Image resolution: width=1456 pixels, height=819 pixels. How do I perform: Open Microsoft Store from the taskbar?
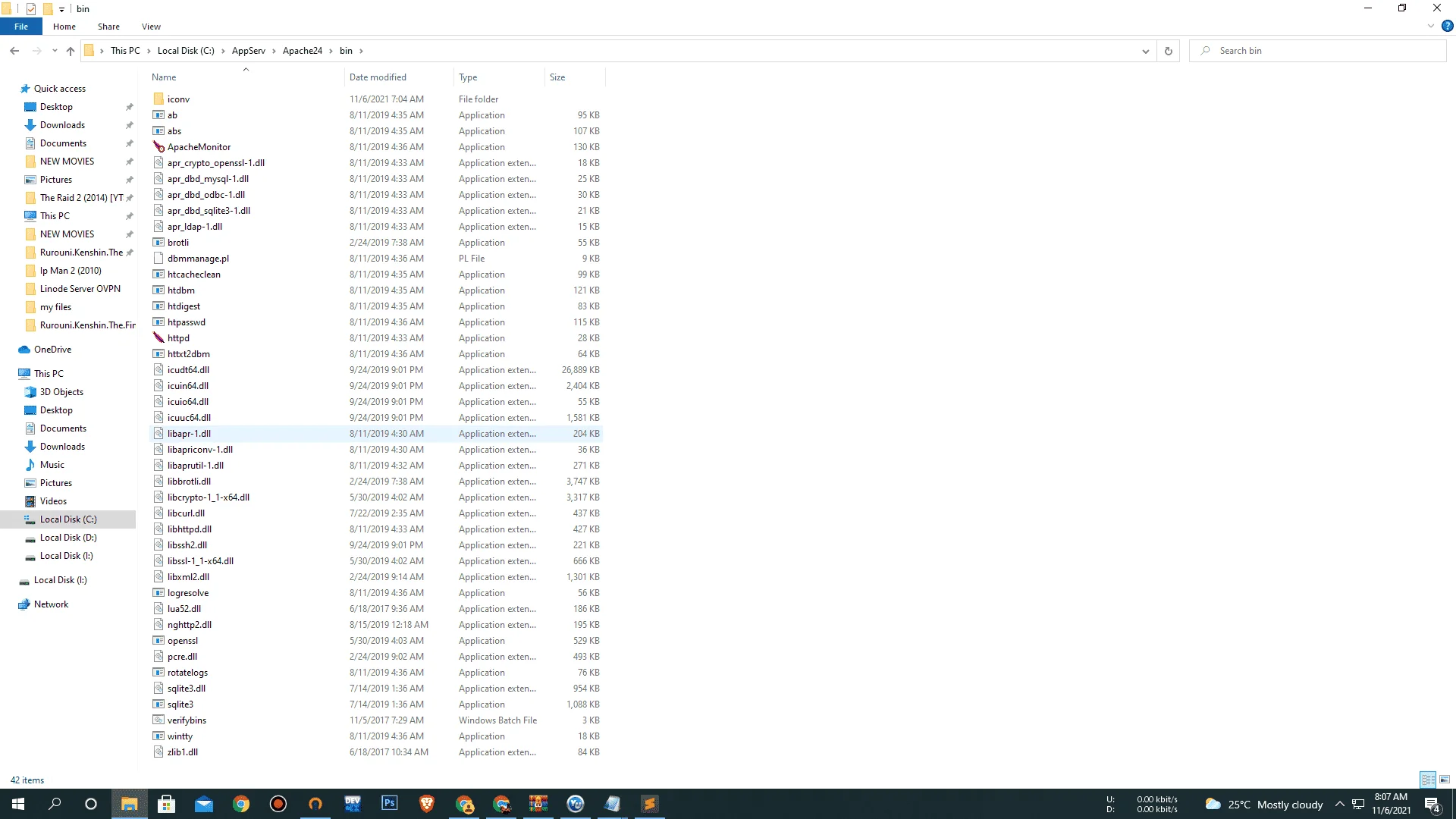[167, 804]
